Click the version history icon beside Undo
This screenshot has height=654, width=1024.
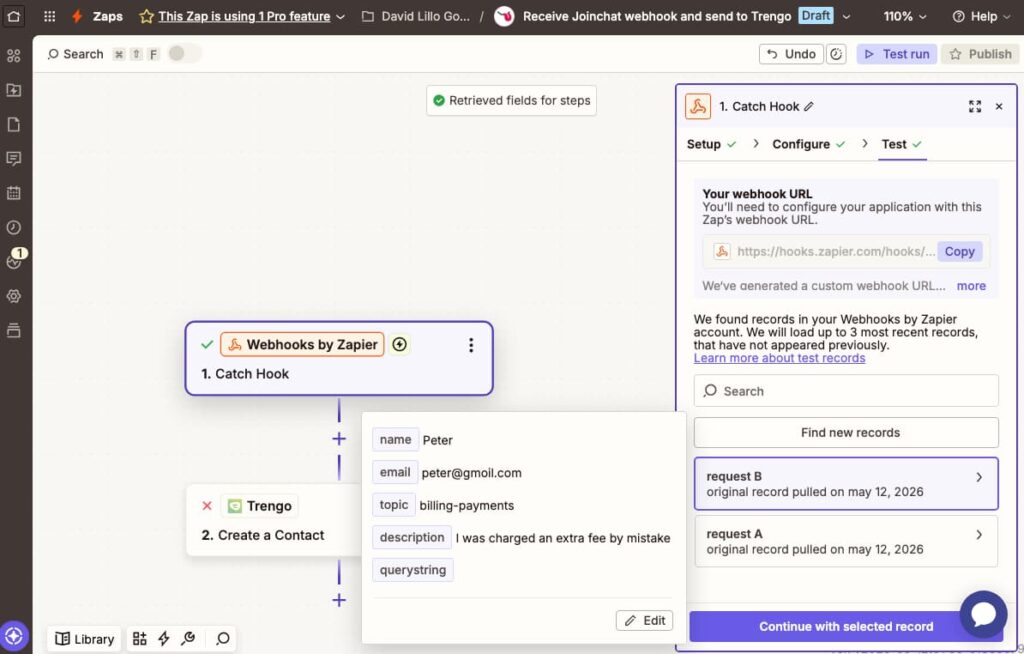[836, 54]
